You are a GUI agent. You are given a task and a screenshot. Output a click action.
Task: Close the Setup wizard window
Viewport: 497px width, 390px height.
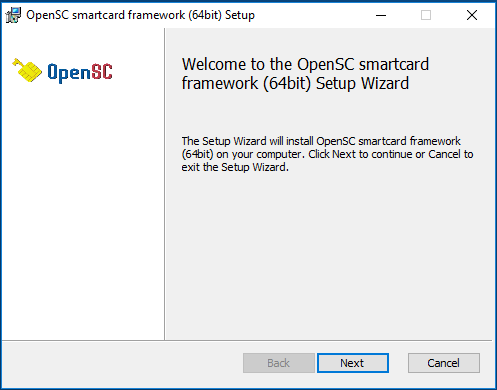click(472, 15)
